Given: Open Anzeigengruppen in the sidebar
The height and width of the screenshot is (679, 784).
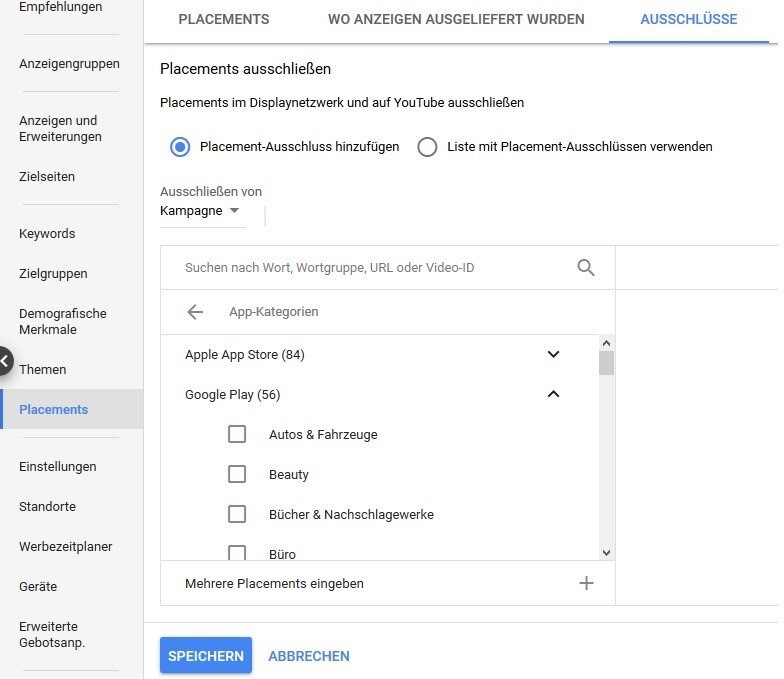Looking at the screenshot, I should [69, 64].
